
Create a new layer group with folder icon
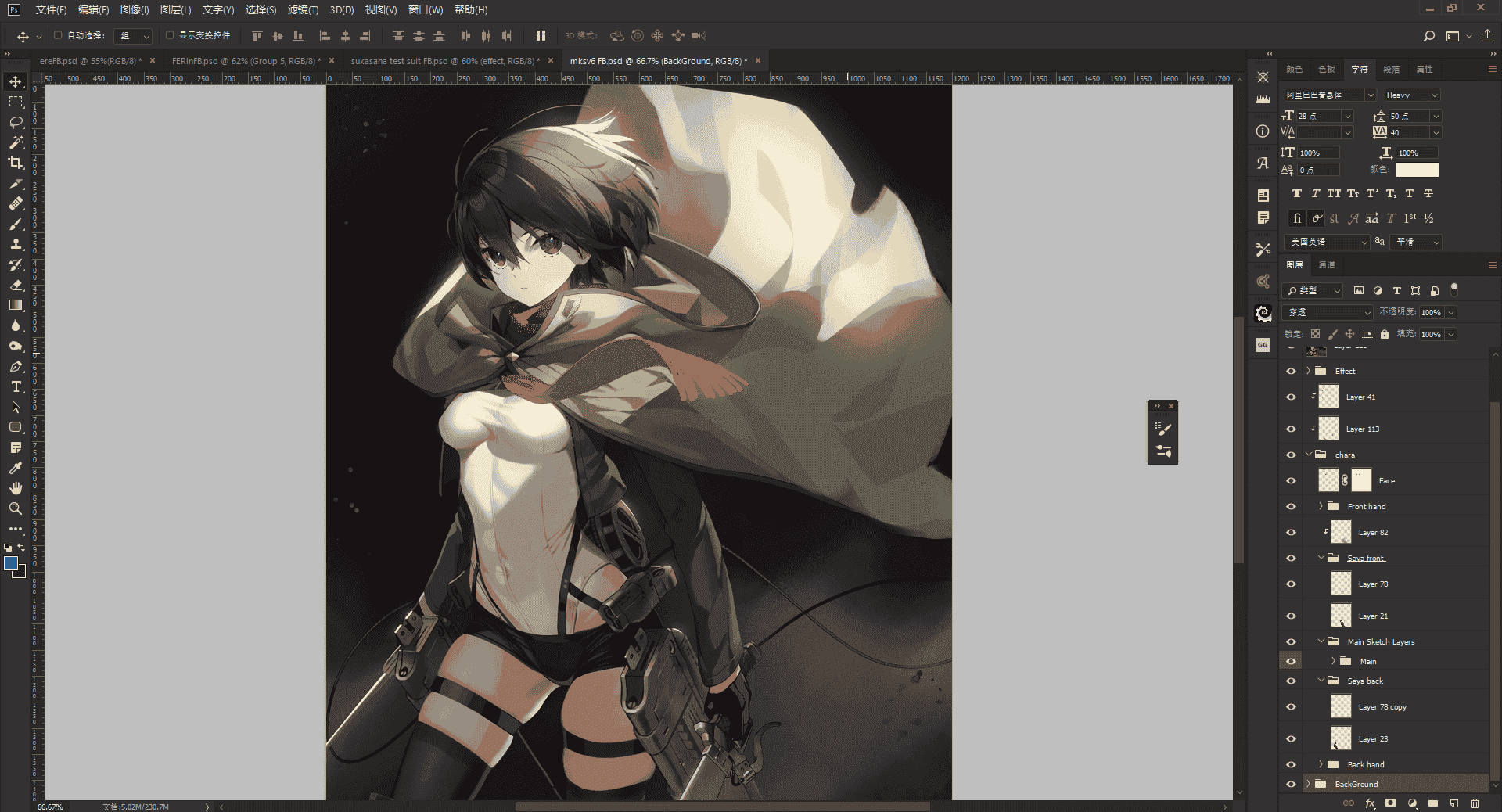tap(1433, 803)
